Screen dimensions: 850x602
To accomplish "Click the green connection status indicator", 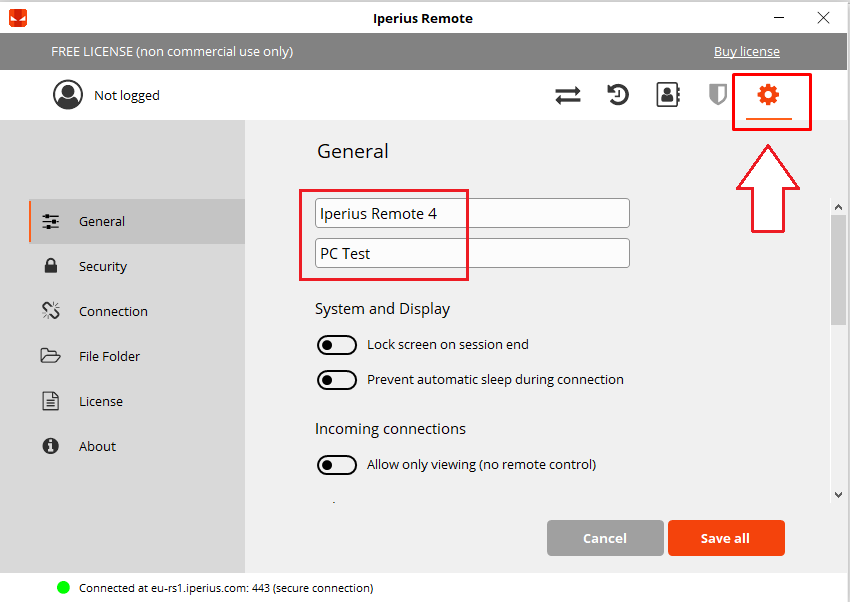I will point(63,587).
